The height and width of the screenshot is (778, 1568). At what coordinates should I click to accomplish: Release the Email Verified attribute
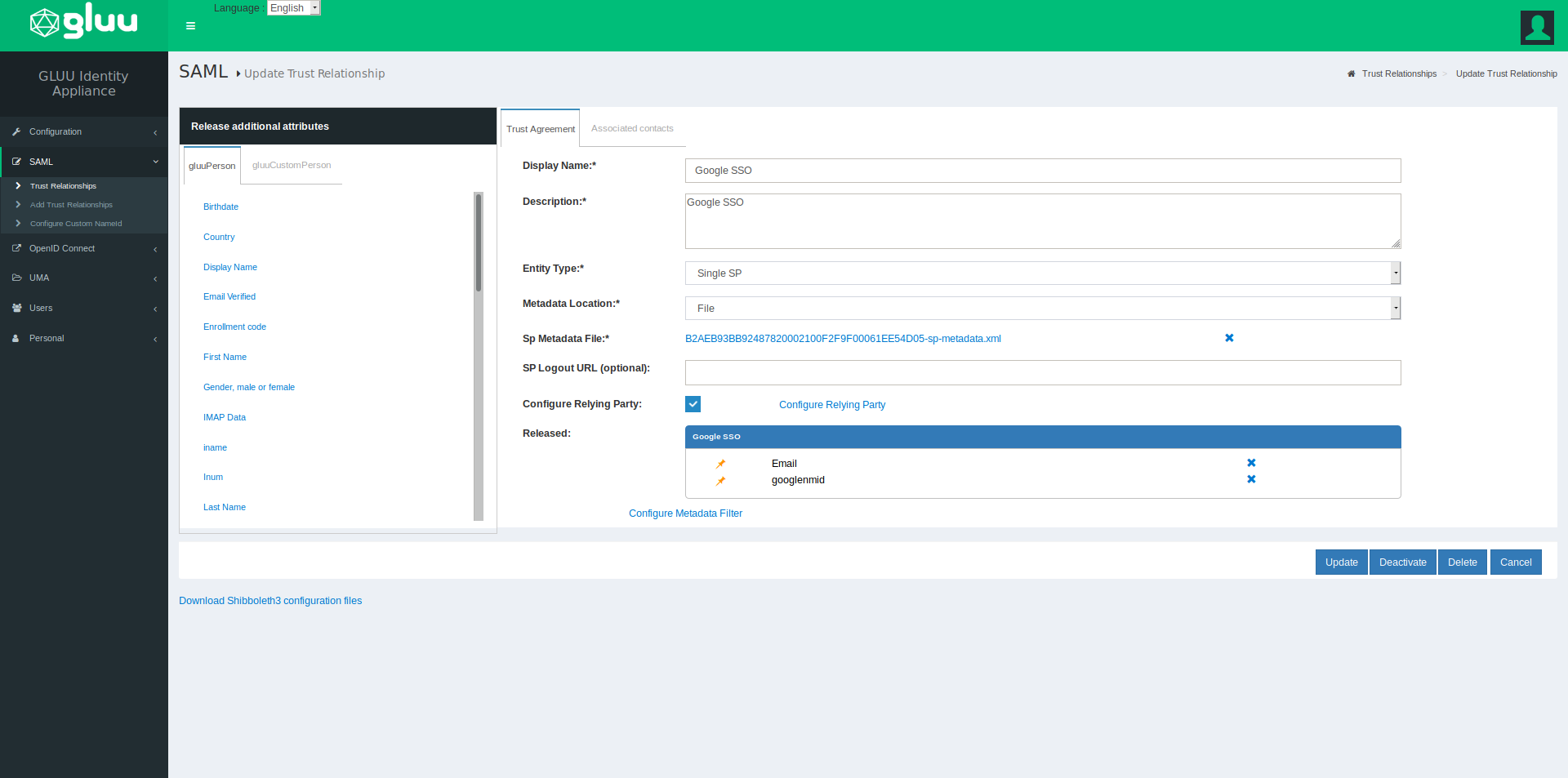(x=229, y=296)
